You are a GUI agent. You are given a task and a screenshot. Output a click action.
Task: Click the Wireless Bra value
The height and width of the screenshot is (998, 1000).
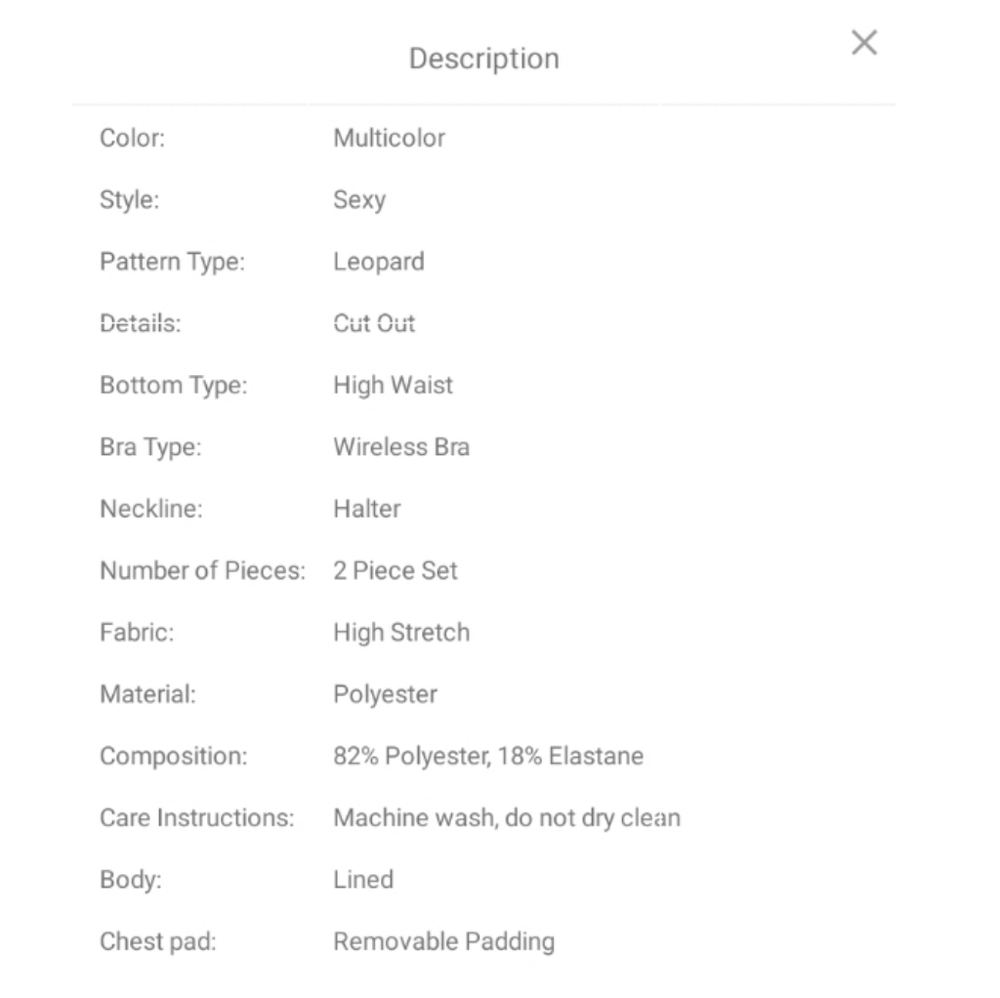point(401,447)
